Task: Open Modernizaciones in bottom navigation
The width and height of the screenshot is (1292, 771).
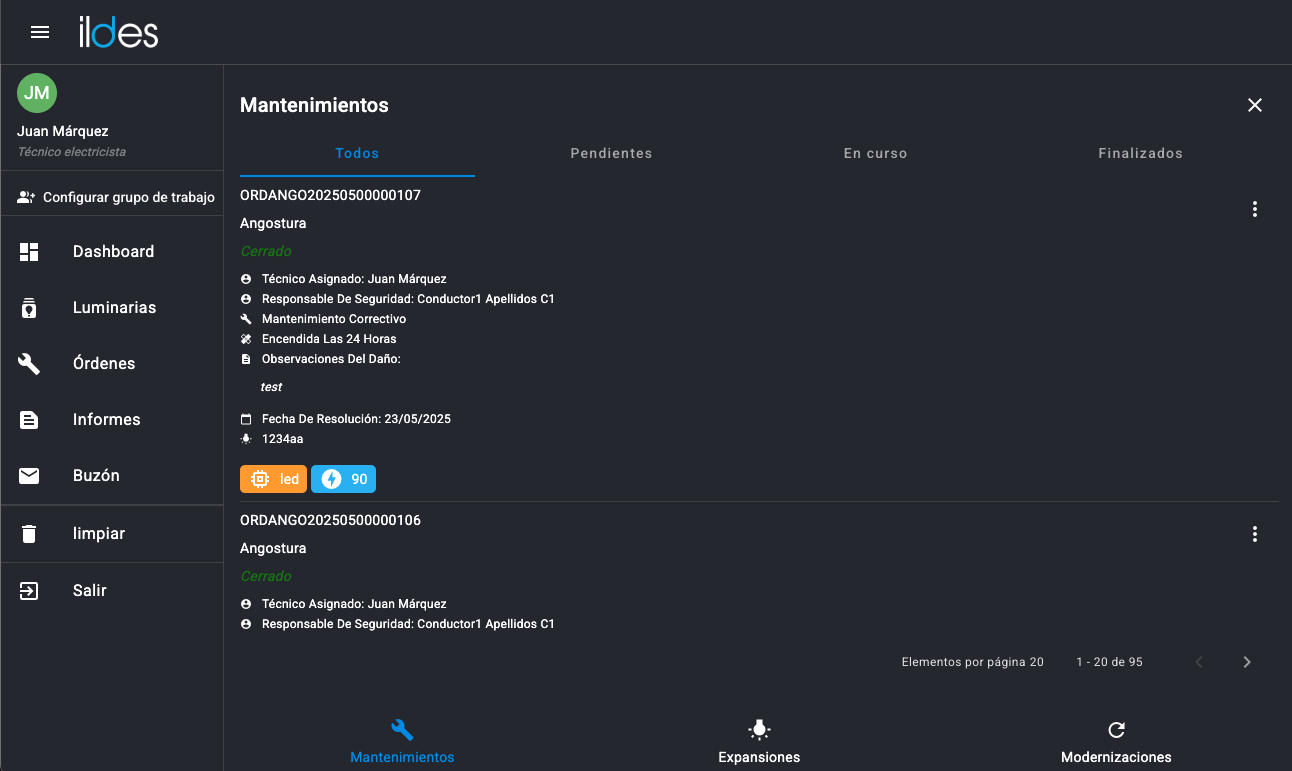Action: pyautogui.click(x=1116, y=741)
